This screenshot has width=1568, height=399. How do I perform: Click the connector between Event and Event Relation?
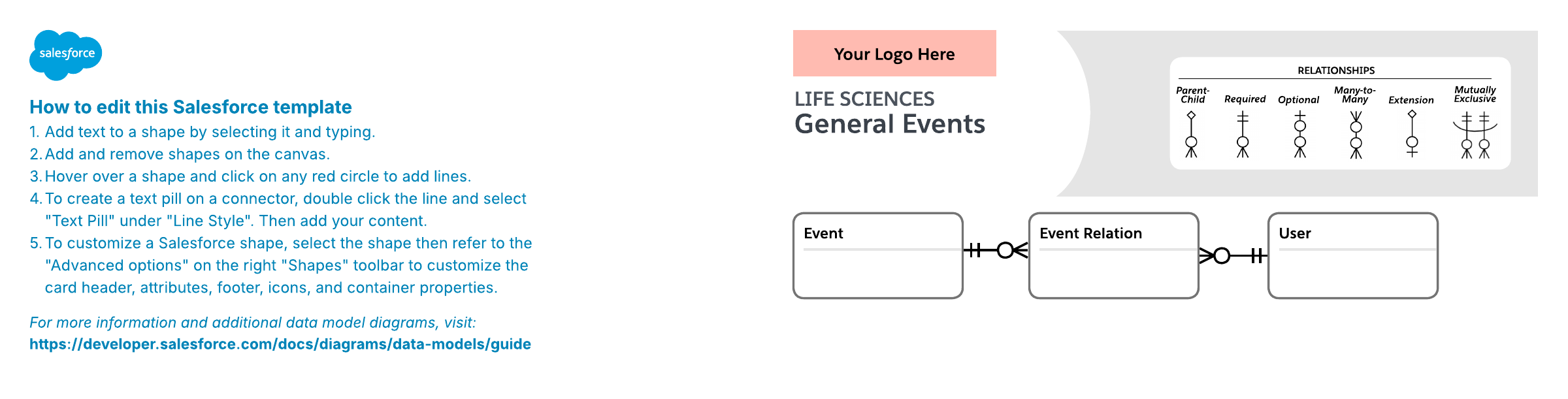click(x=996, y=250)
